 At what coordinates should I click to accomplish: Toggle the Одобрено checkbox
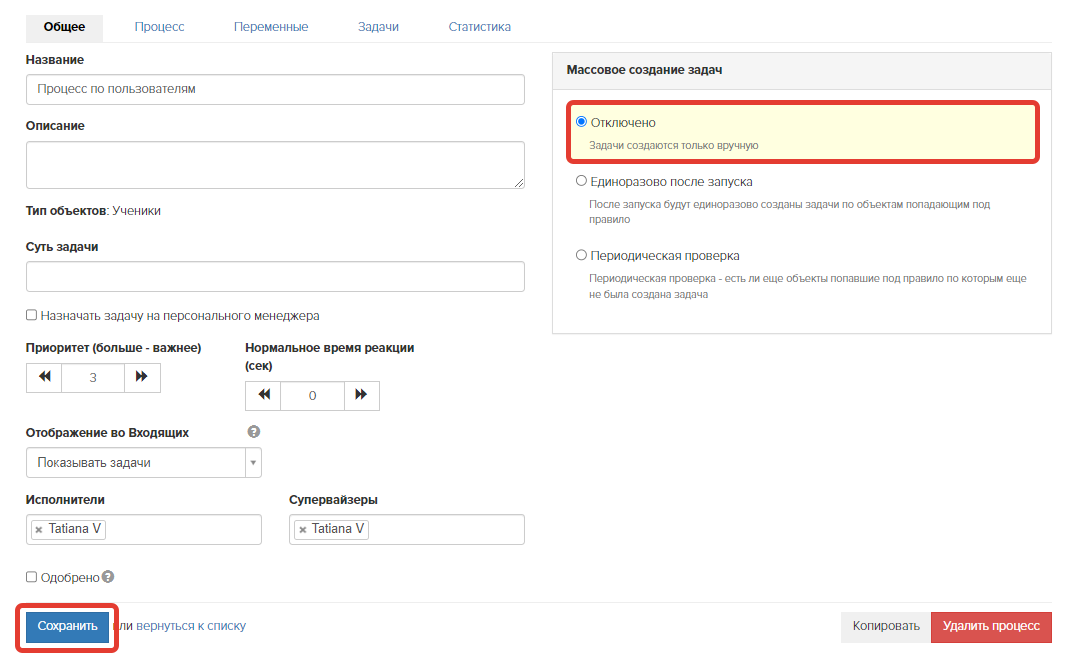point(32,577)
